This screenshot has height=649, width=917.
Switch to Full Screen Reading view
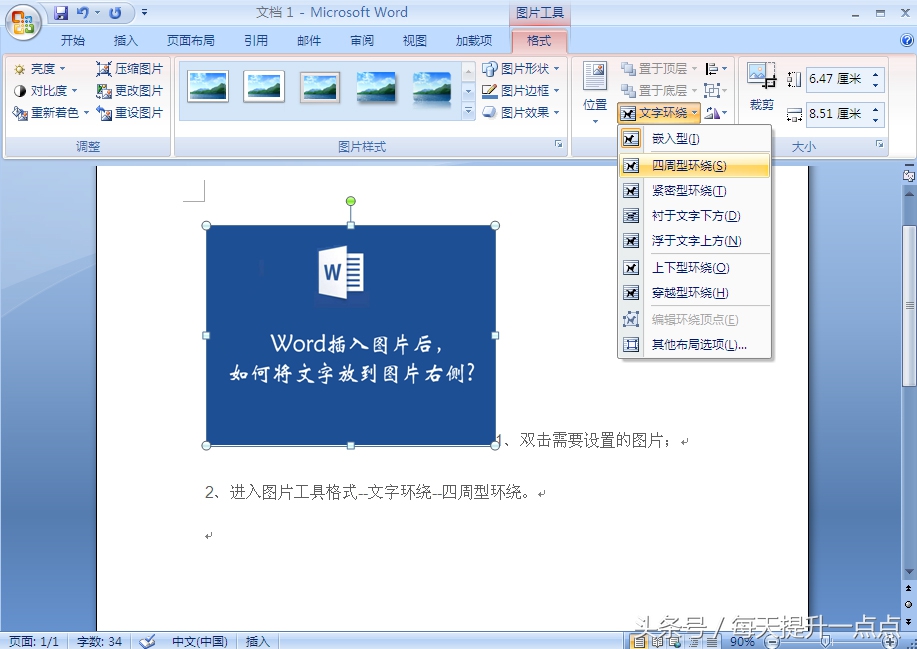click(x=659, y=641)
